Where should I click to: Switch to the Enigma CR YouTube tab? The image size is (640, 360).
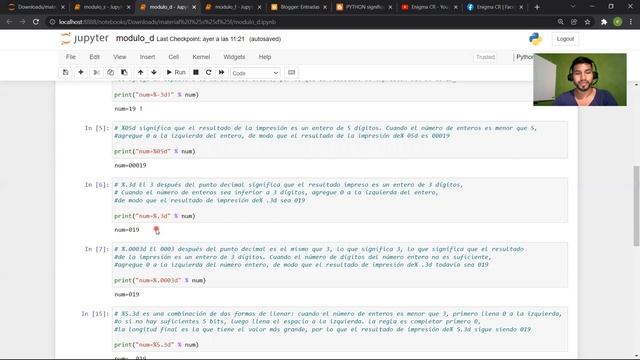tap(429, 7)
